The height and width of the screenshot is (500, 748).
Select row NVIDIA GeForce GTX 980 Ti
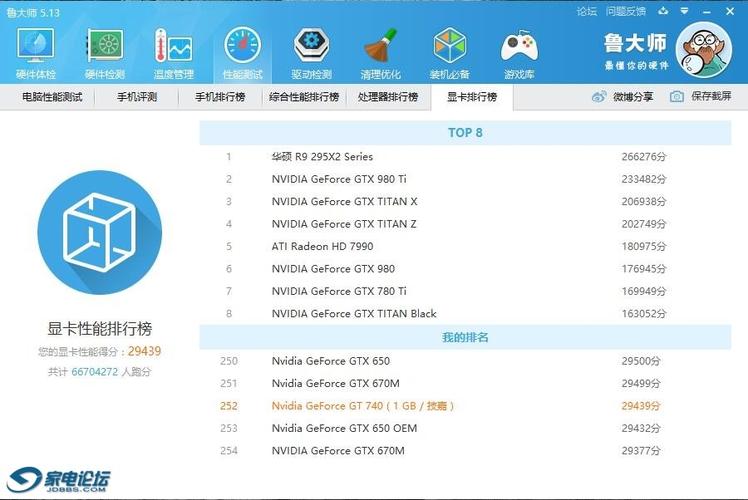point(465,179)
